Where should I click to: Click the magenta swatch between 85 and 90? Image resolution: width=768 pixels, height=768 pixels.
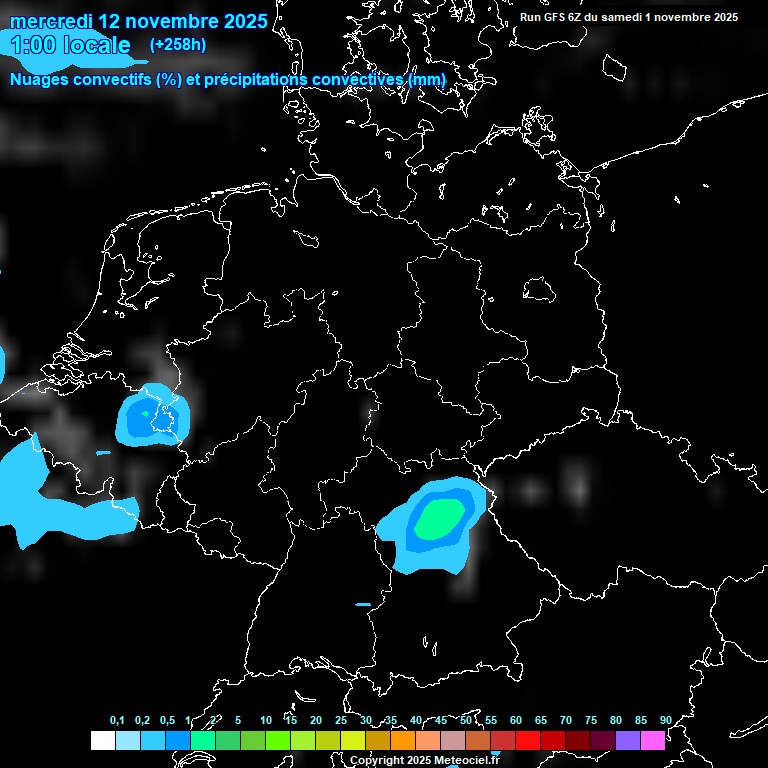[x=652, y=740]
